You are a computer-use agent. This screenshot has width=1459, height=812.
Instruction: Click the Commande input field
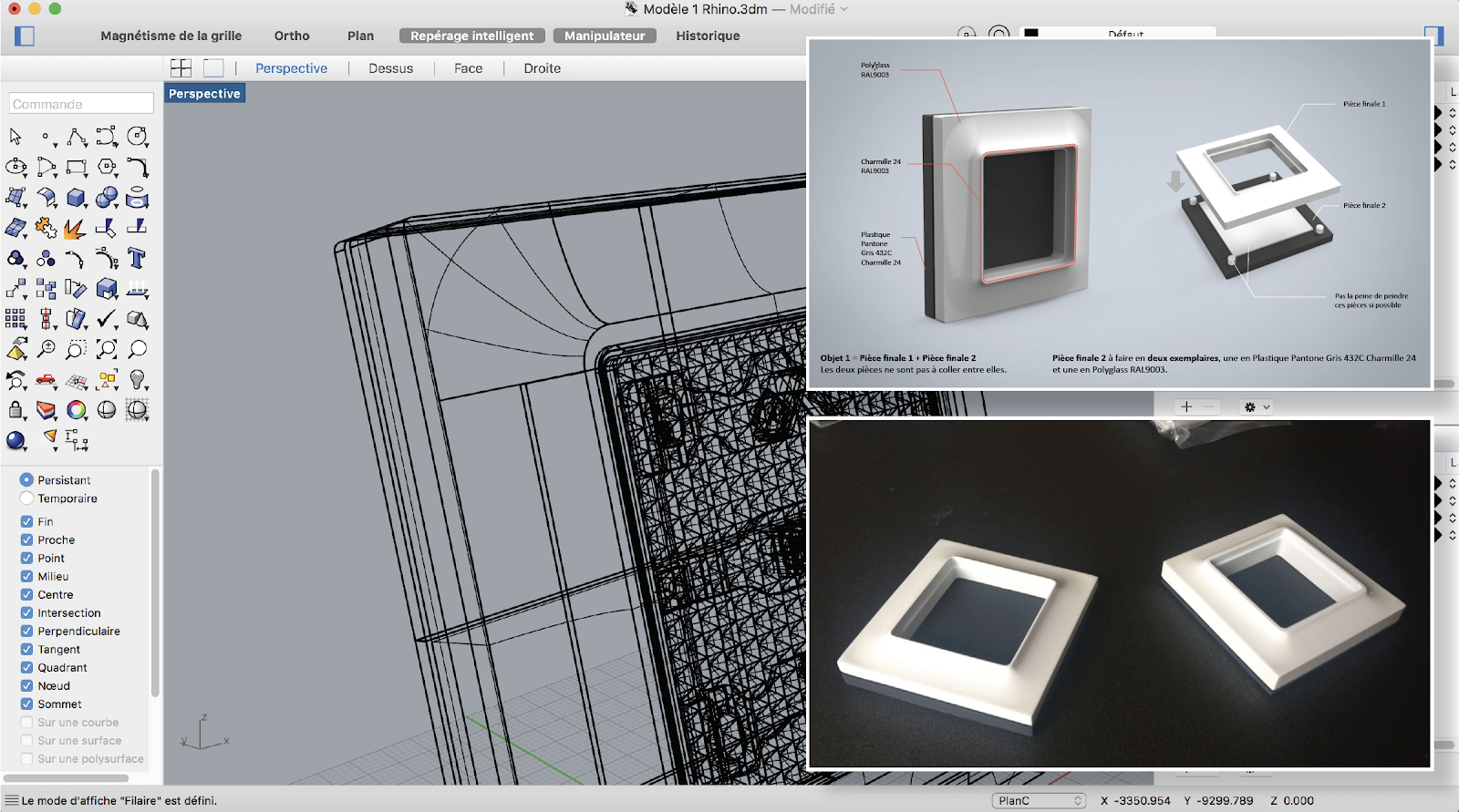pos(81,104)
